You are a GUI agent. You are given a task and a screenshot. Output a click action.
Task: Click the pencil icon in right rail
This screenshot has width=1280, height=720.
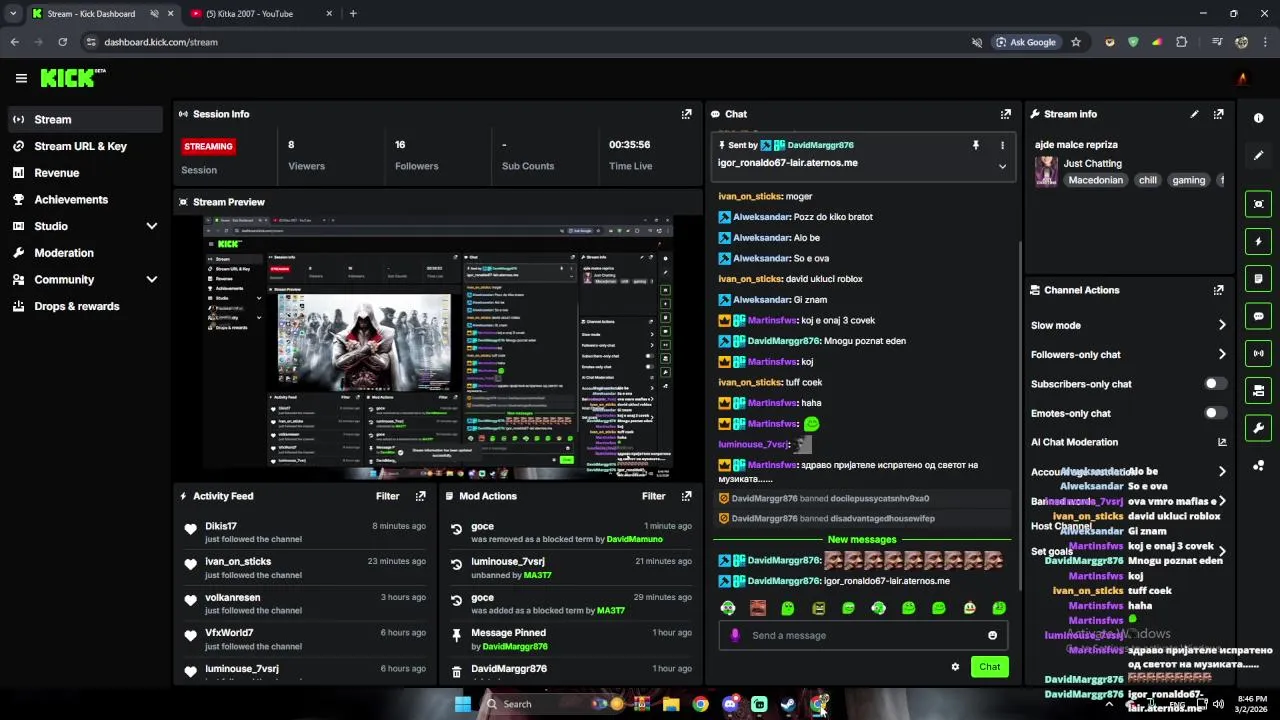click(1258, 156)
